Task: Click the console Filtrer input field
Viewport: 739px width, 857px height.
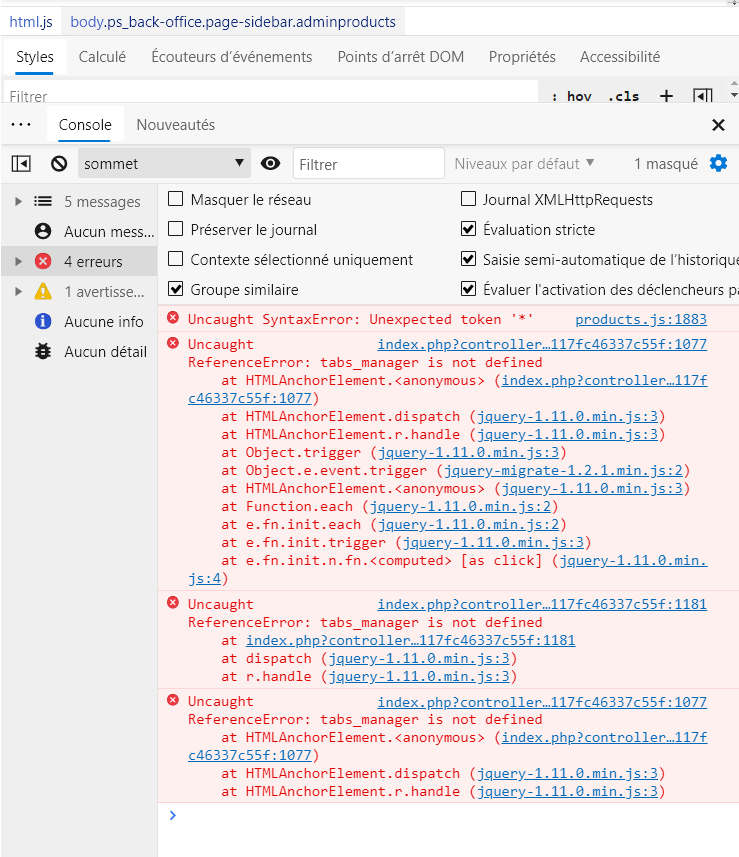Action: (369, 163)
